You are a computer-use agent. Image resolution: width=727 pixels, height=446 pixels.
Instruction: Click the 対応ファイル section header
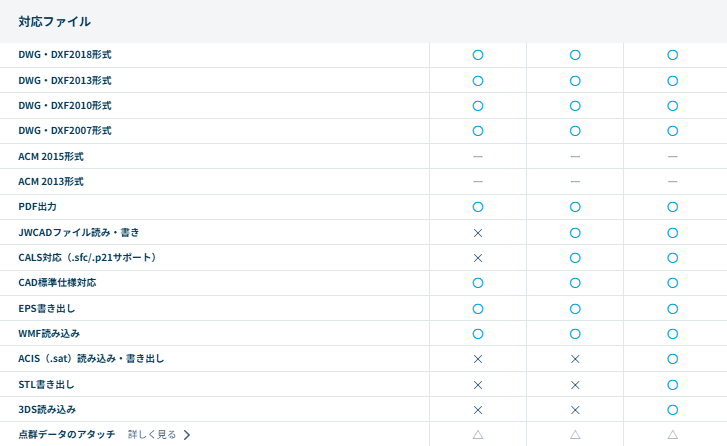pyautogui.click(x=54, y=21)
